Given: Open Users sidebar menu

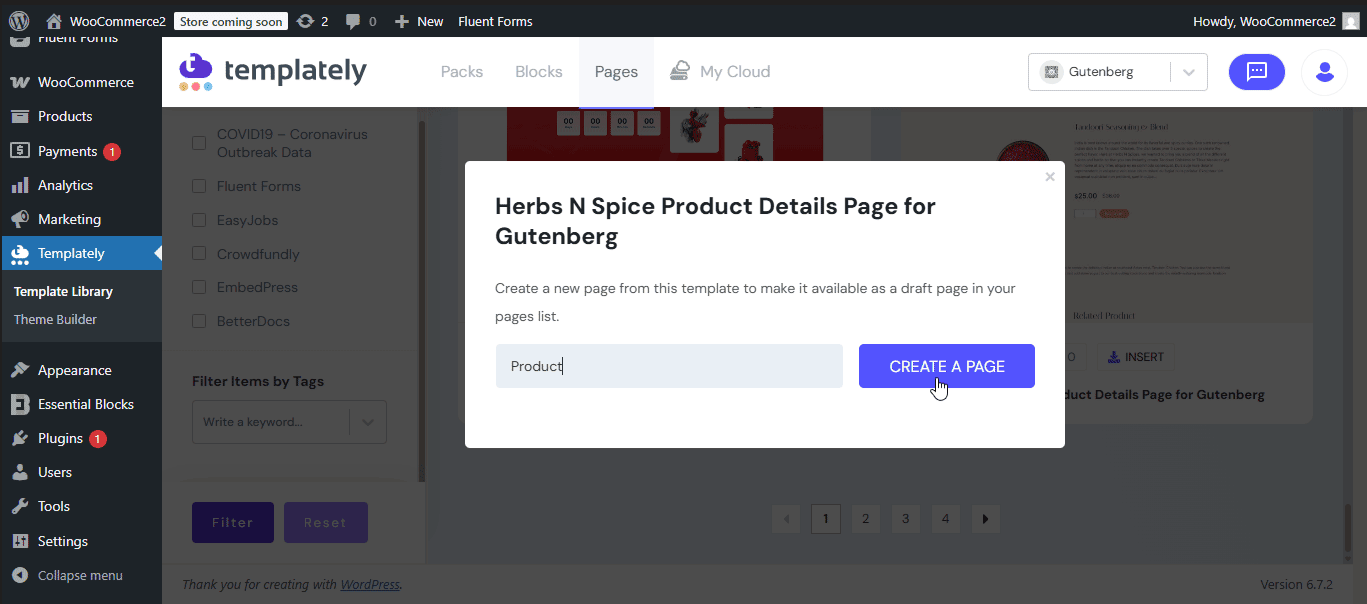Looking at the screenshot, I should coord(81,472).
